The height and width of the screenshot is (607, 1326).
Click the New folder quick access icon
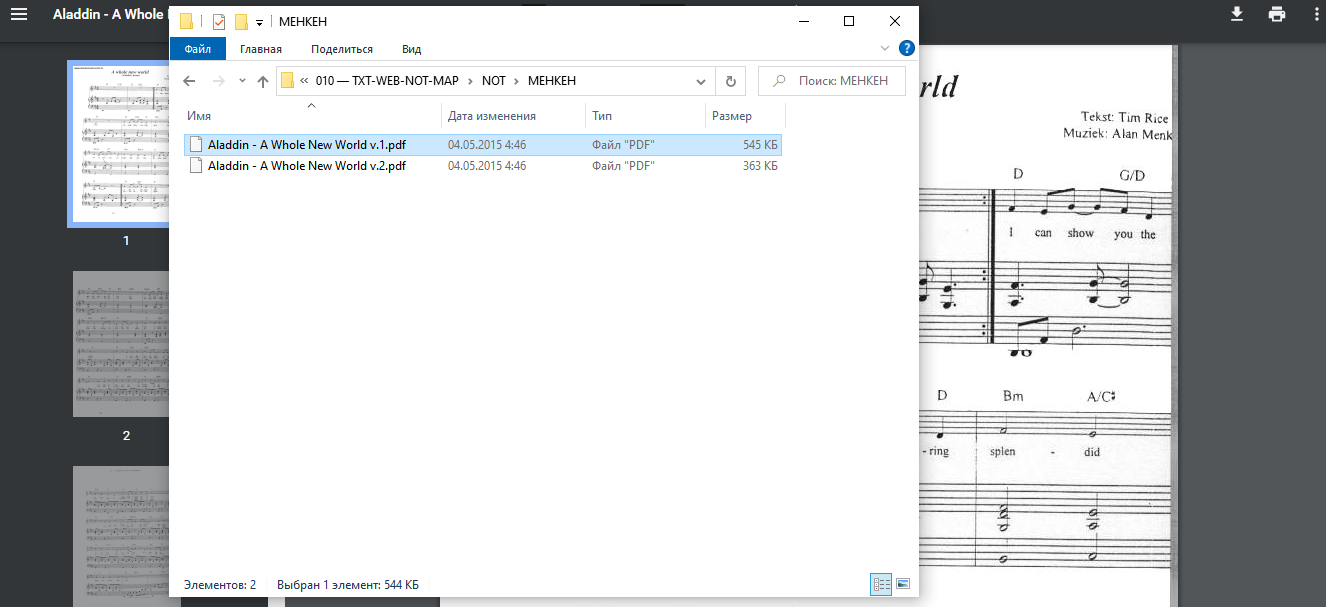(x=241, y=22)
